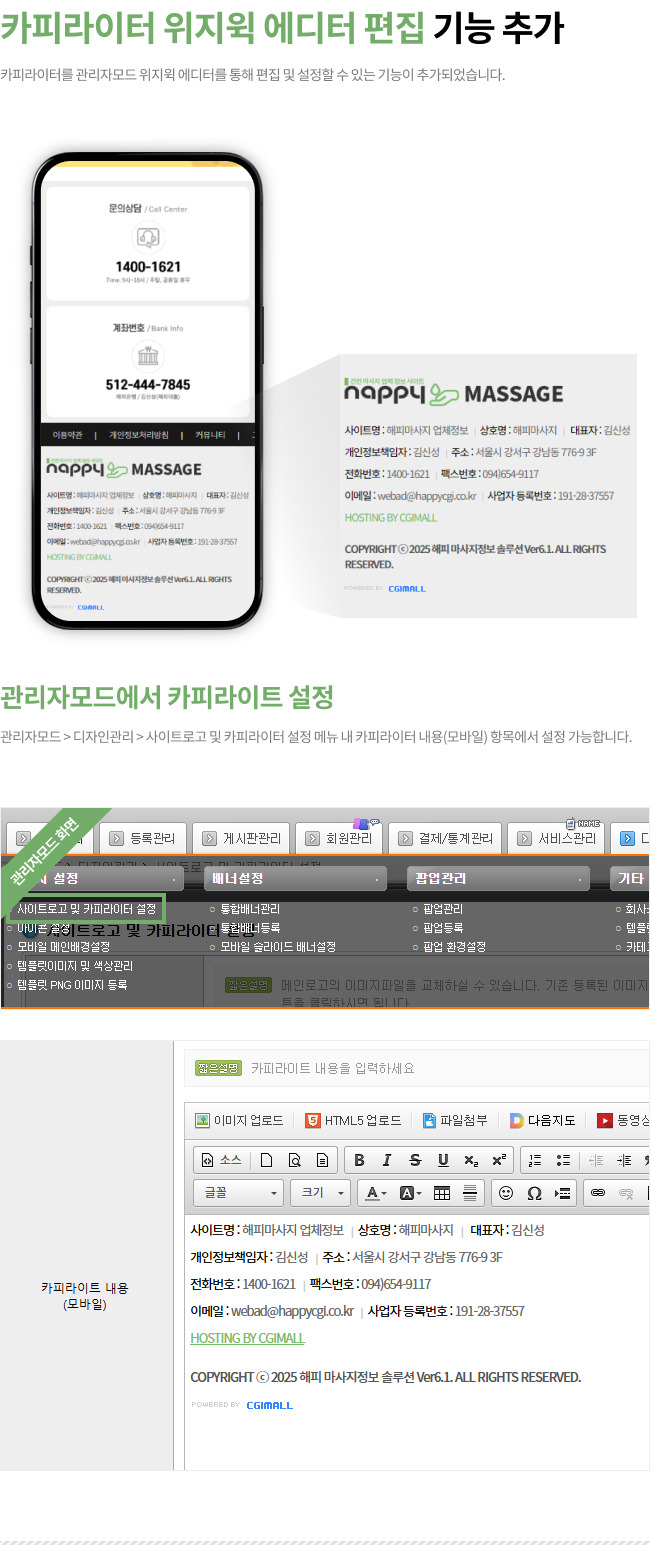
Task: Open the text color picker
Action: click(x=375, y=1193)
